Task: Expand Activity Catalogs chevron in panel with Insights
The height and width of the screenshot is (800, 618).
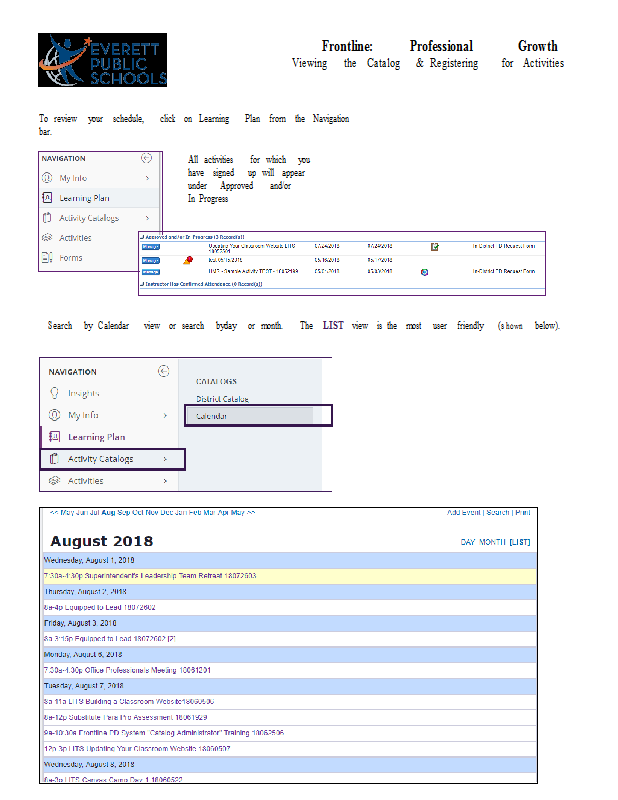Action: (165, 459)
